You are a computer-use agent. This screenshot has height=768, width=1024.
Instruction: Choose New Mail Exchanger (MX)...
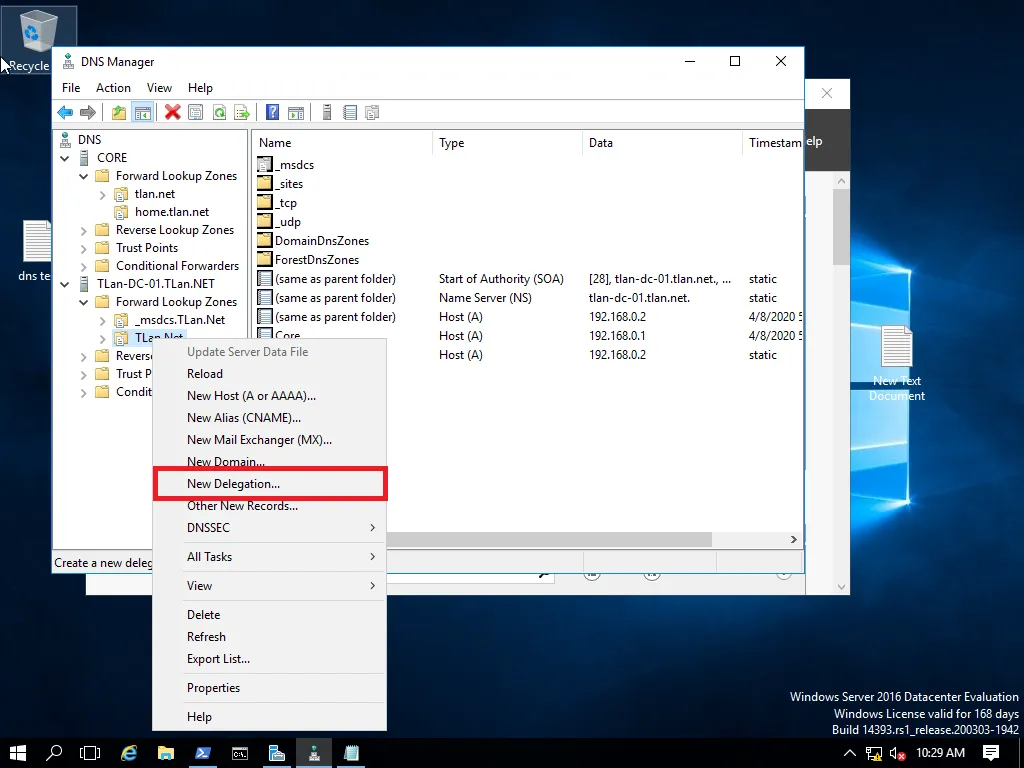[x=270, y=440]
